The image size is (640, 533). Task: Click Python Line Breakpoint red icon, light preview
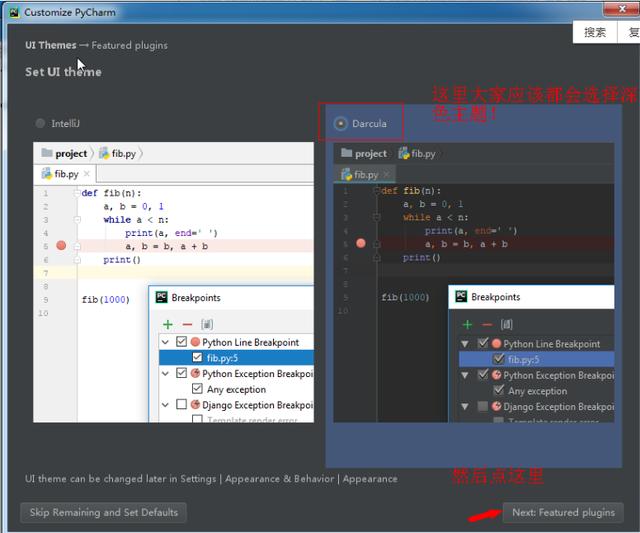(196, 342)
